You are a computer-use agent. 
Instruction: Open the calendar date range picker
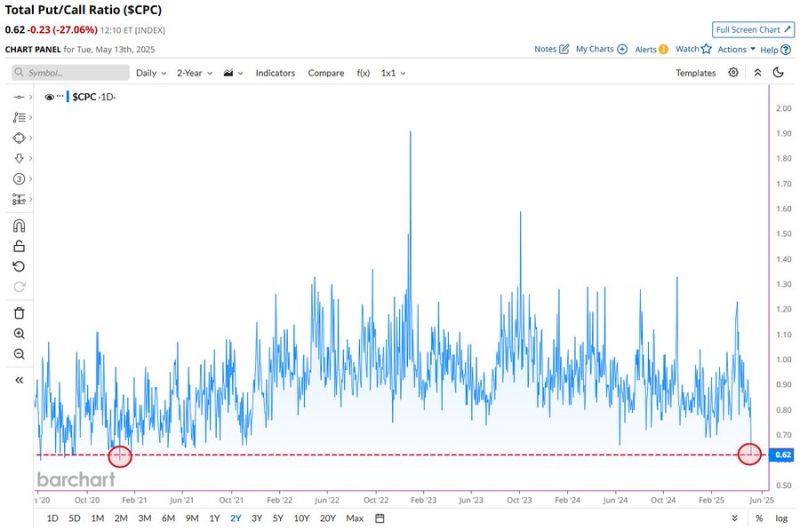tap(380, 518)
